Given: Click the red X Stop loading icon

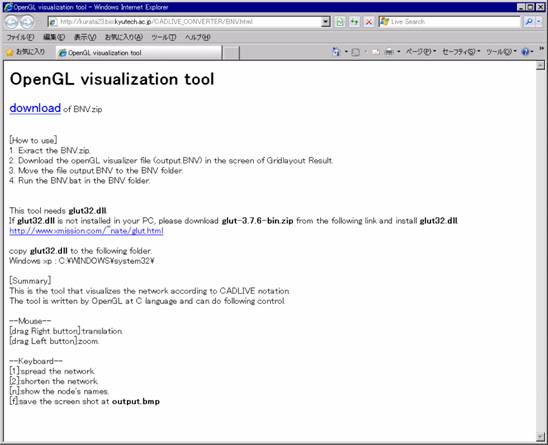Looking at the screenshot, I should pyautogui.click(x=369, y=22).
